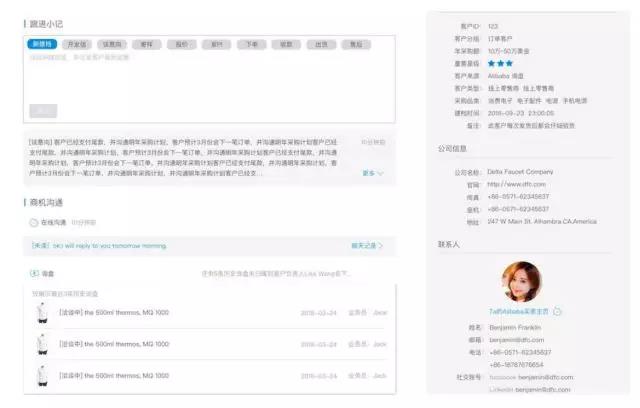The width and height of the screenshot is (640, 408).
Task: Click the last thermos product thumbnail
Action: [42, 376]
